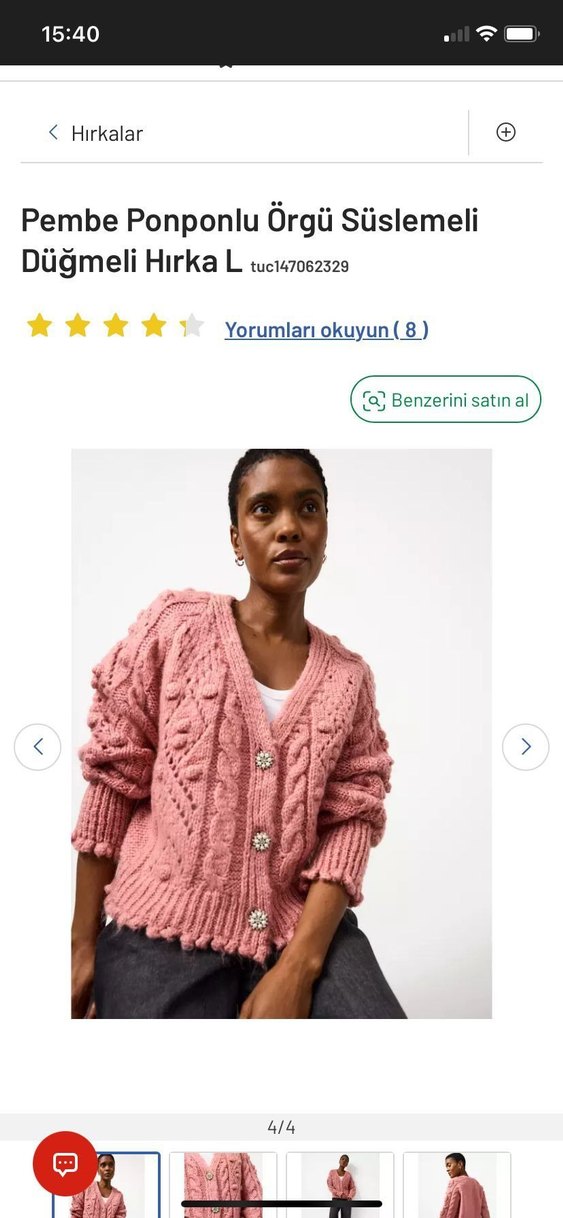
Task: Tap the Wi-Fi status icon
Action: pyautogui.click(x=486, y=34)
